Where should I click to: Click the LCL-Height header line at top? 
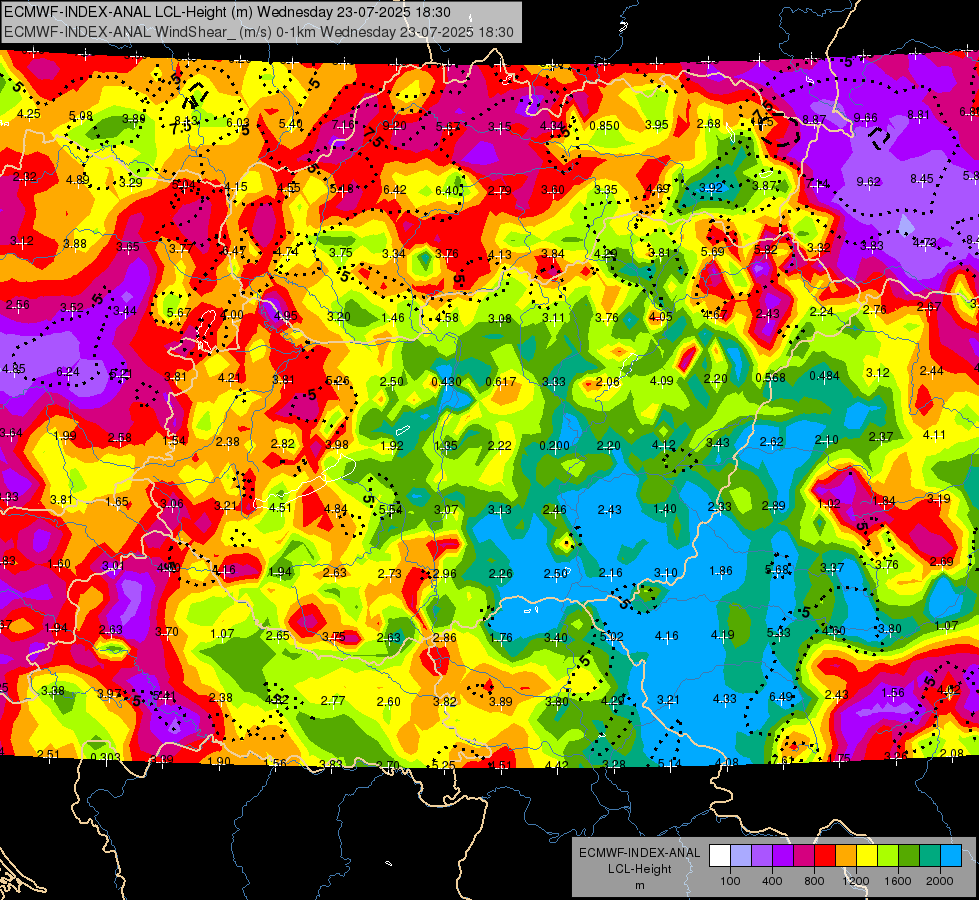pyautogui.click(x=227, y=11)
